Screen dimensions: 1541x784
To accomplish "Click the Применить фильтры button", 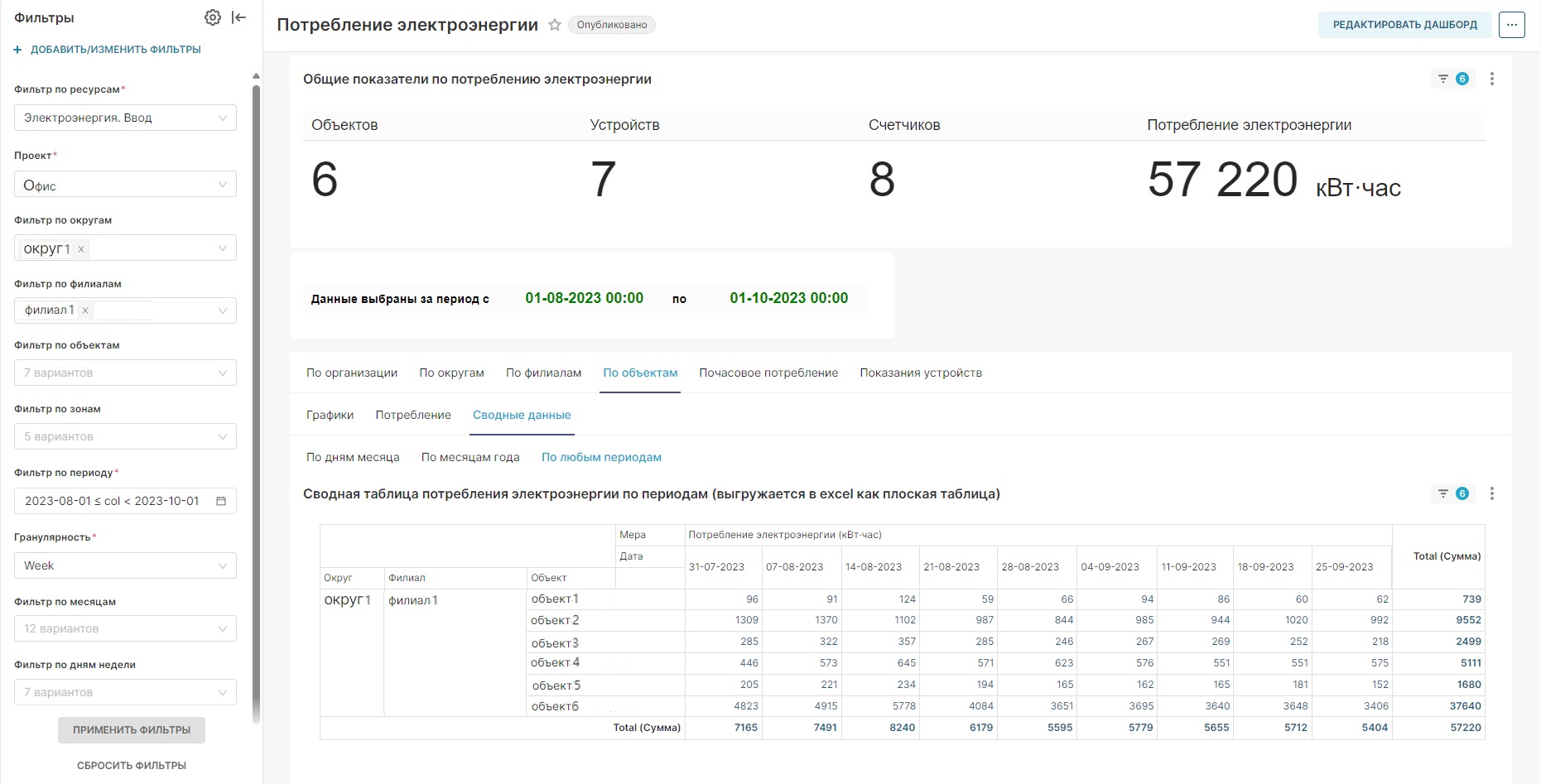I will pos(132,730).
